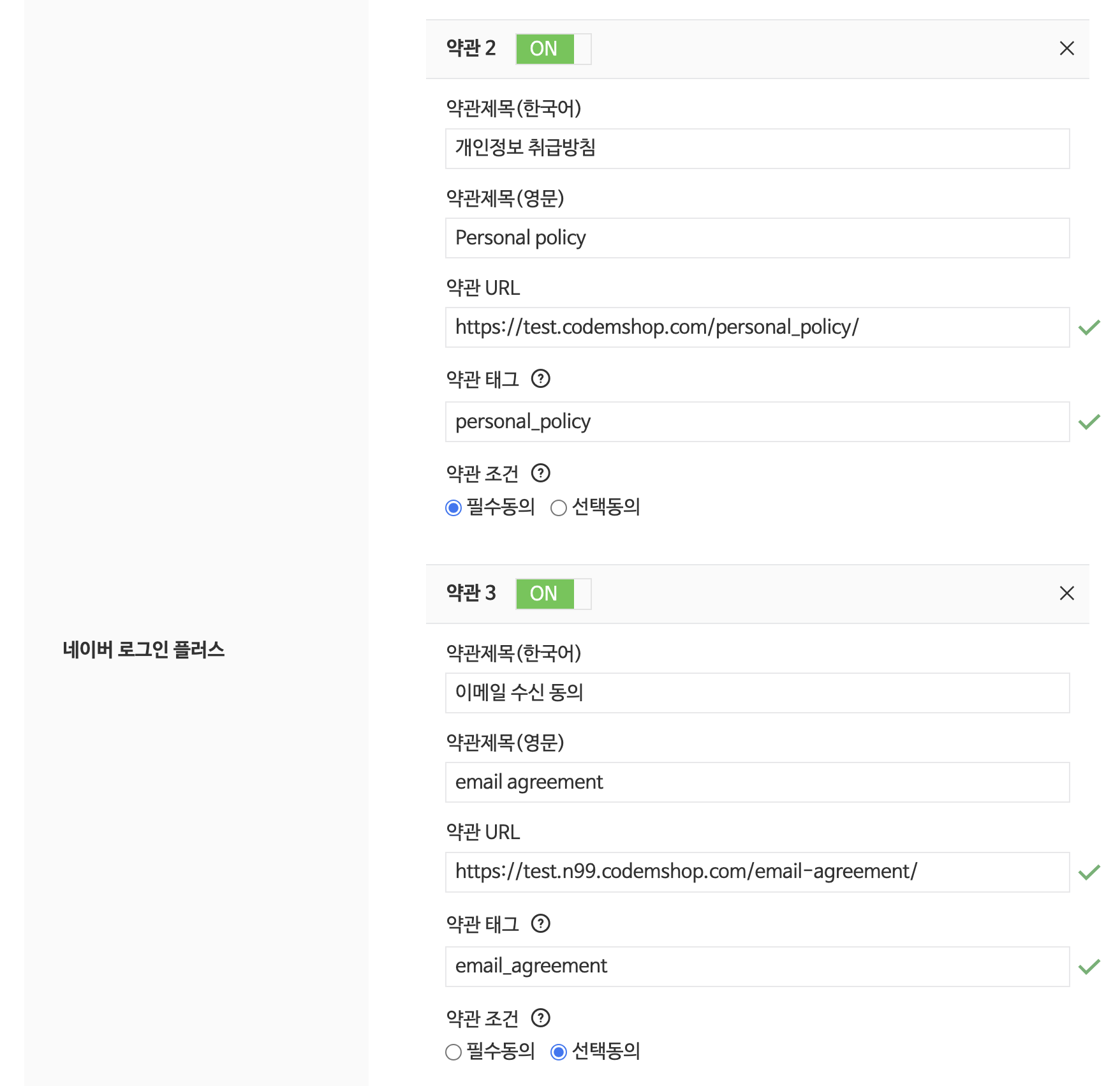Open help icon next to 약관 조건 in 약관 3
Image resolution: width=1120 pixels, height=1086 pixels.
tap(541, 1018)
